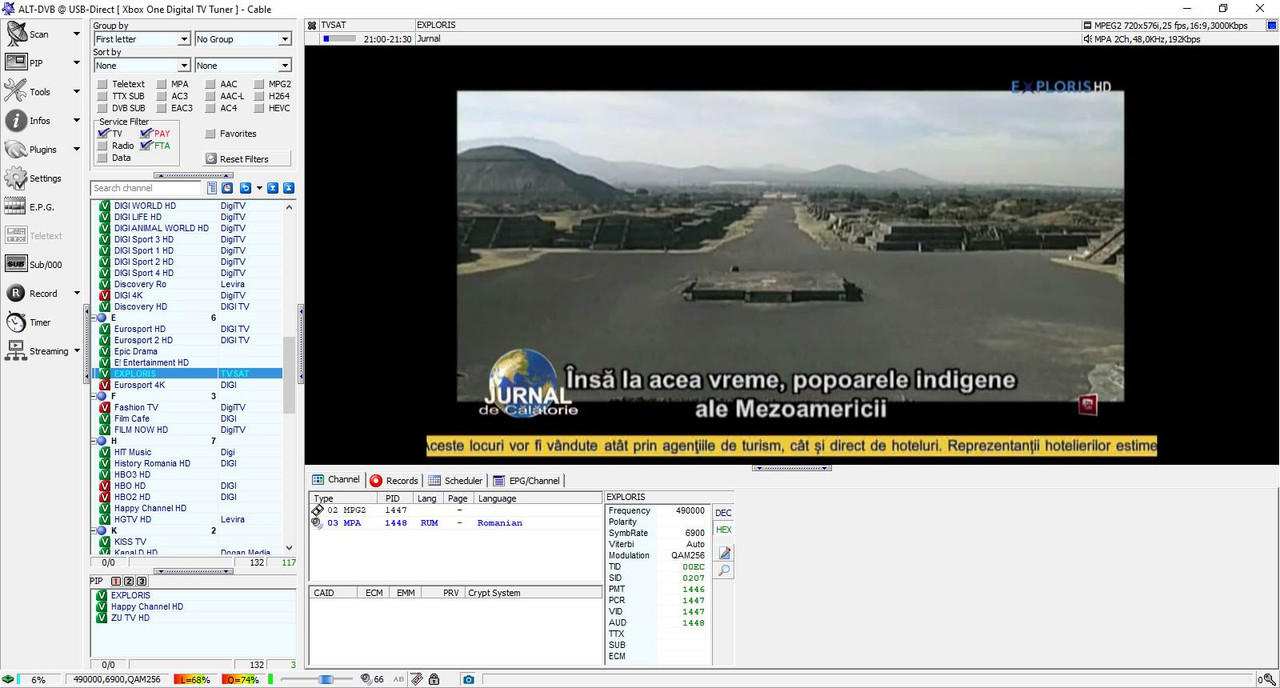Click the HBO HD red V icon
Screen dimensions: 1280x688
tap(105, 486)
